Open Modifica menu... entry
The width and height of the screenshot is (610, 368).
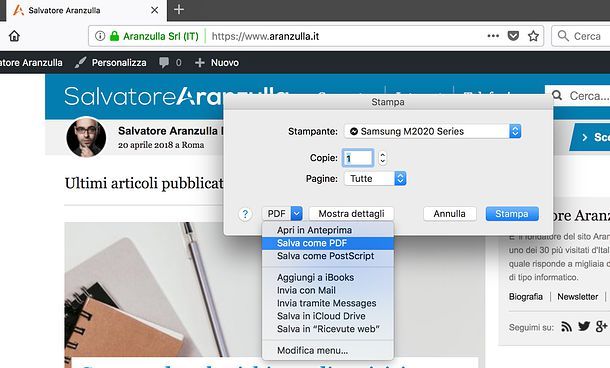coord(328,350)
